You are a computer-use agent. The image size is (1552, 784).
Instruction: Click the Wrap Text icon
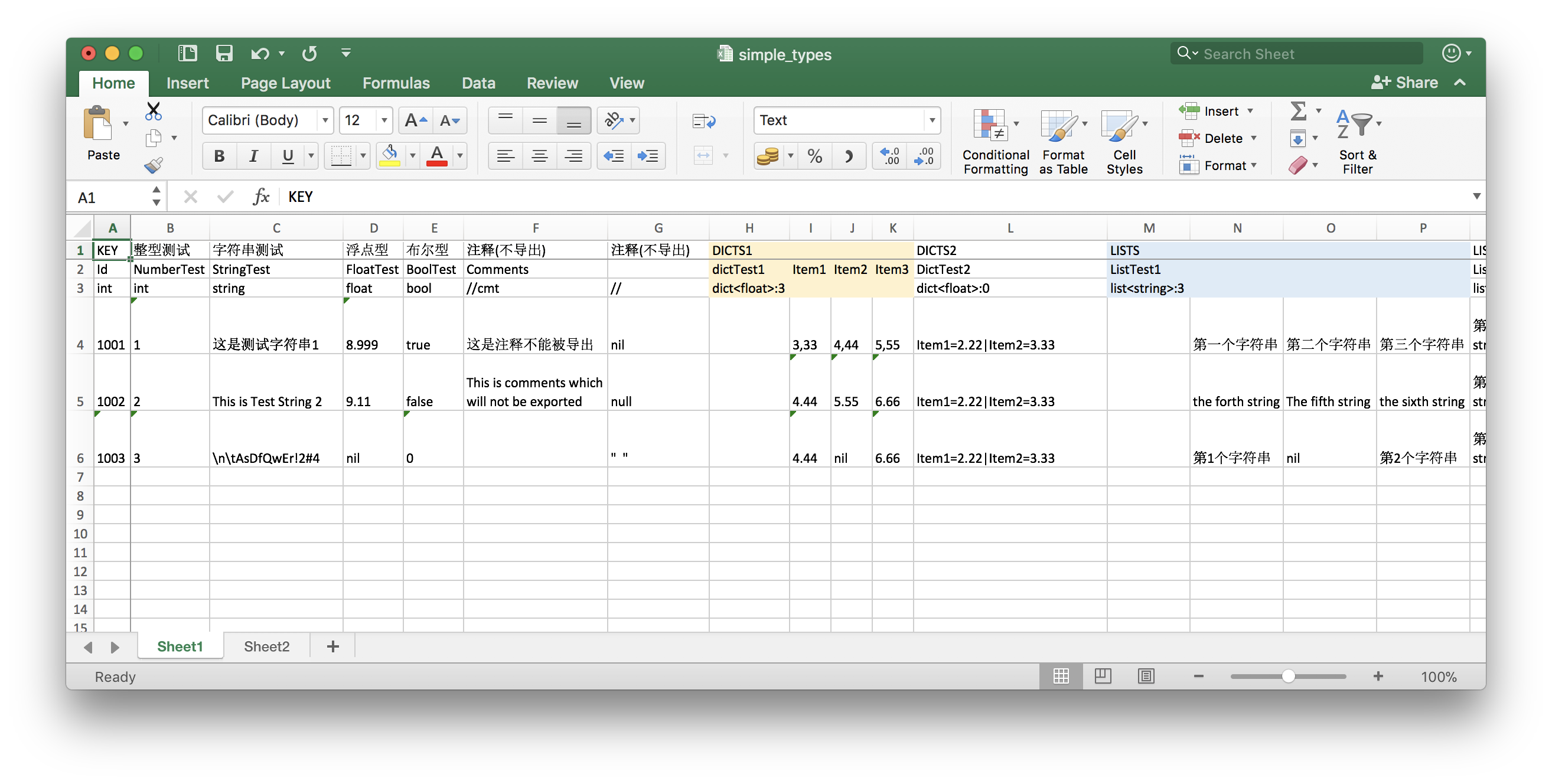tap(704, 121)
